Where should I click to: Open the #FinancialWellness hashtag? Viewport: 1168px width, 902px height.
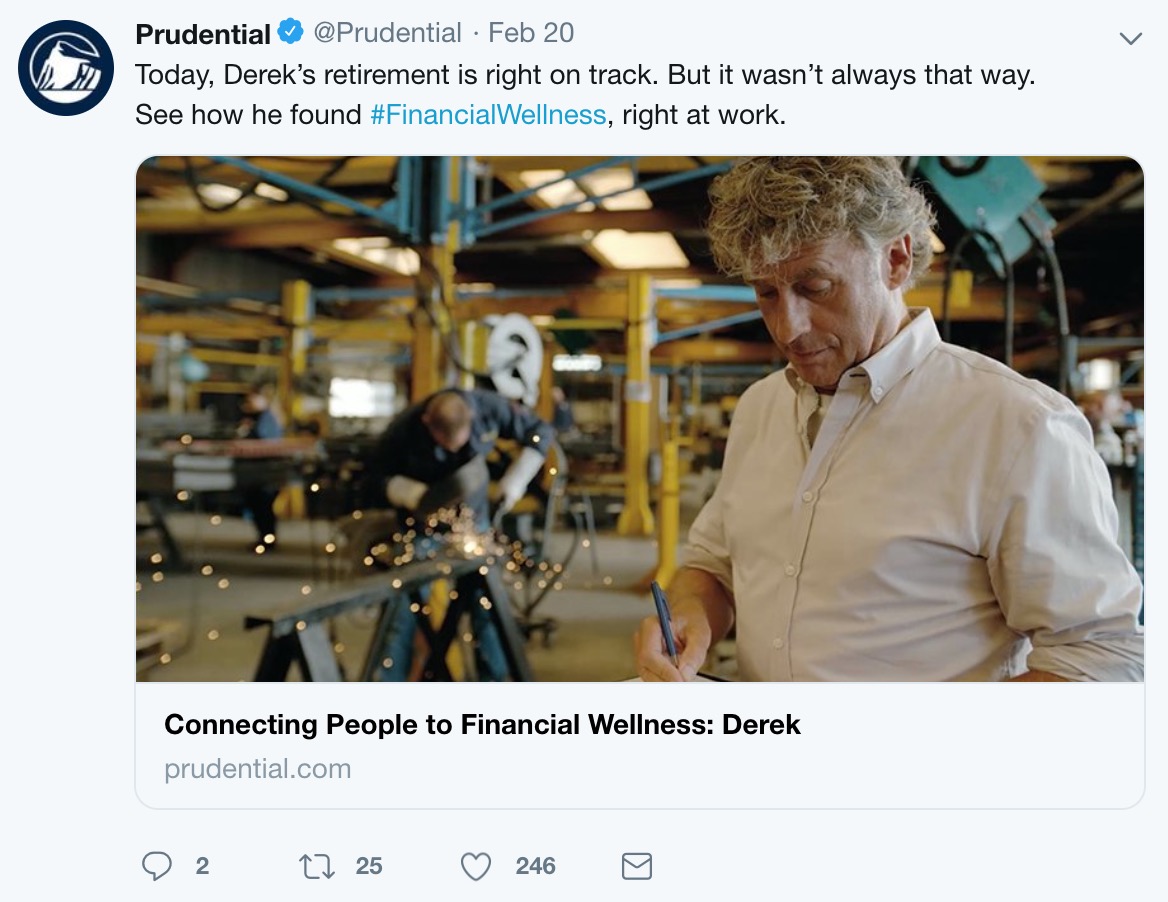488,115
